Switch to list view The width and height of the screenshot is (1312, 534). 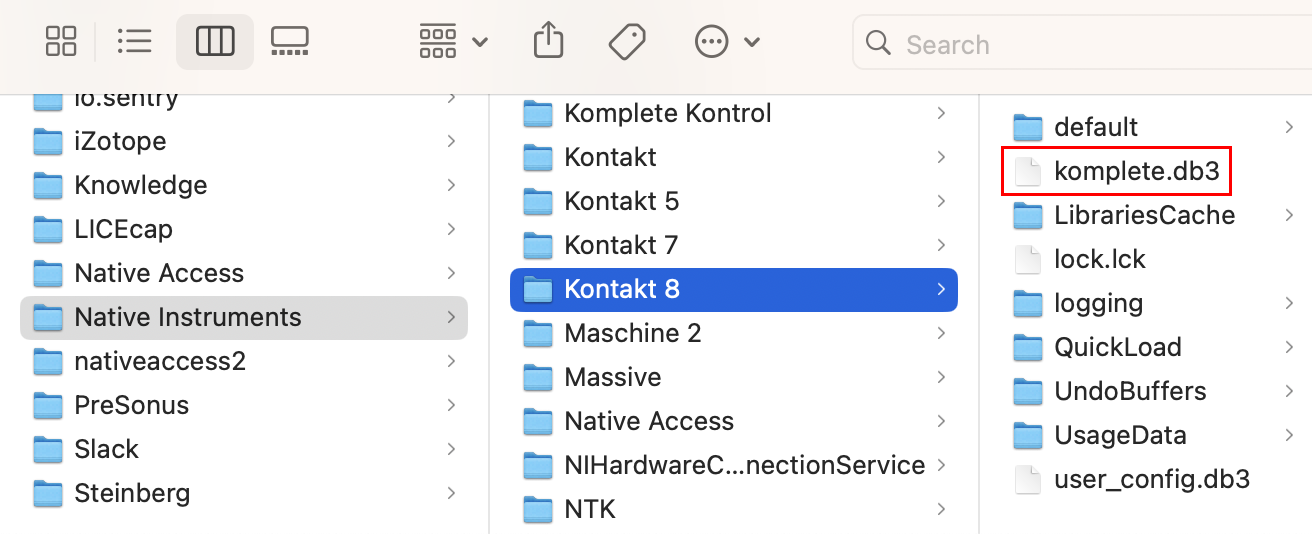point(134,41)
